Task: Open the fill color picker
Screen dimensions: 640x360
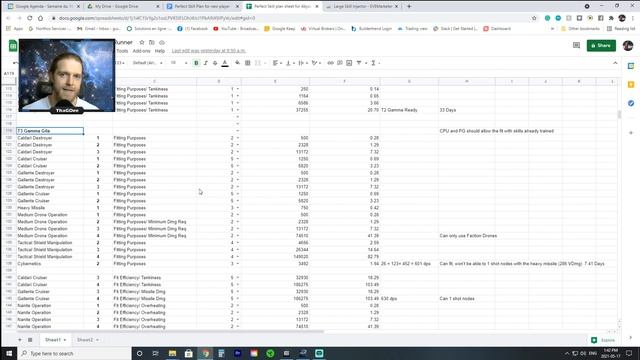Action: point(238,63)
